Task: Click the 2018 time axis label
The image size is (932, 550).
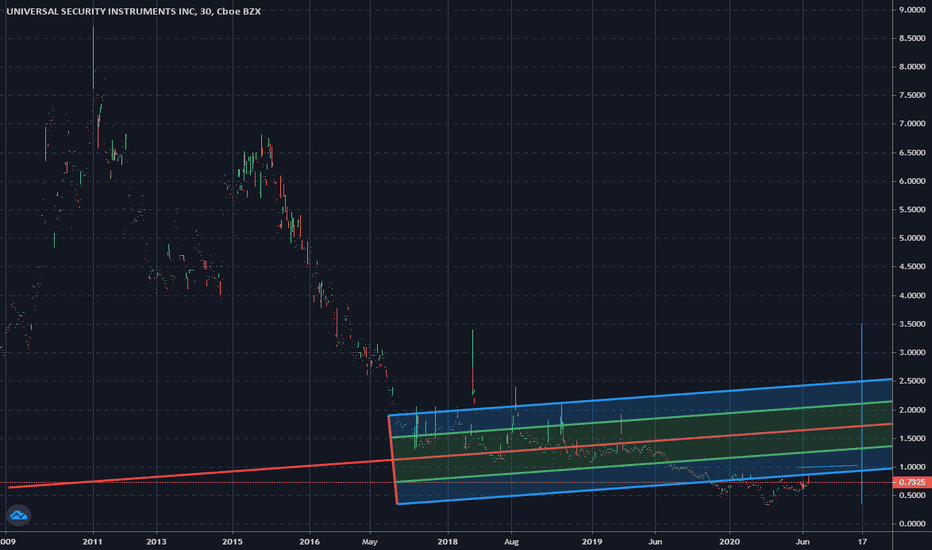Action: click(448, 542)
